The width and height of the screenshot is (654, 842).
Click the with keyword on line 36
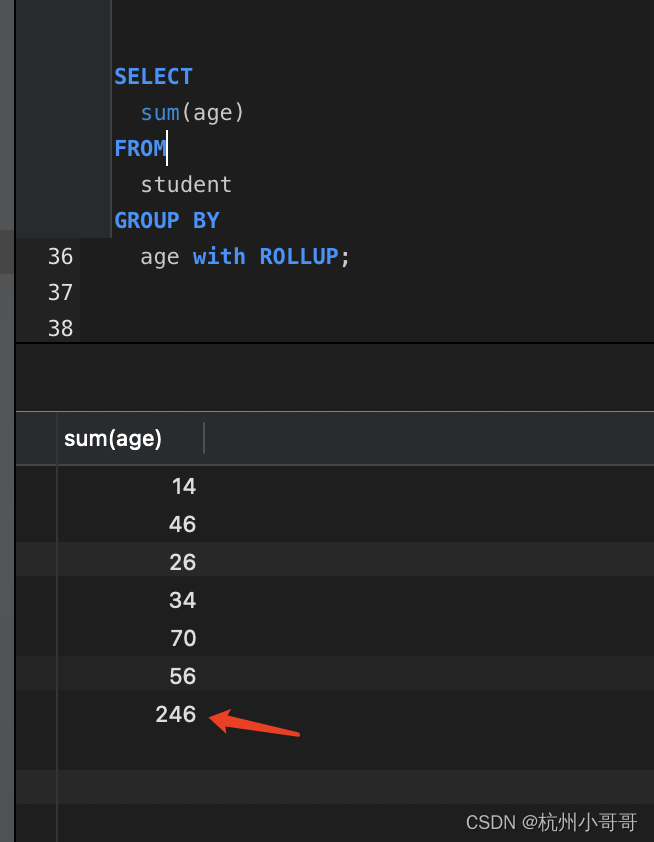[219, 256]
